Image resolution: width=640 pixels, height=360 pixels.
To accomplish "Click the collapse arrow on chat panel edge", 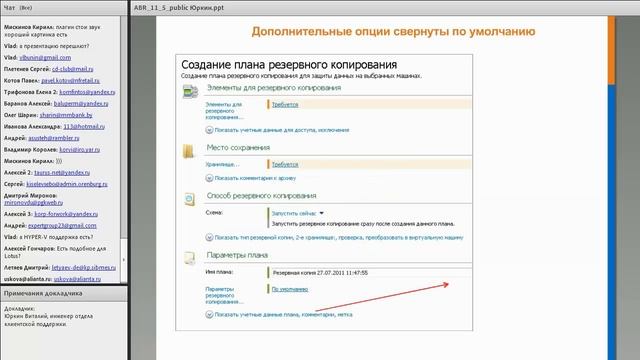I will tap(124, 260).
